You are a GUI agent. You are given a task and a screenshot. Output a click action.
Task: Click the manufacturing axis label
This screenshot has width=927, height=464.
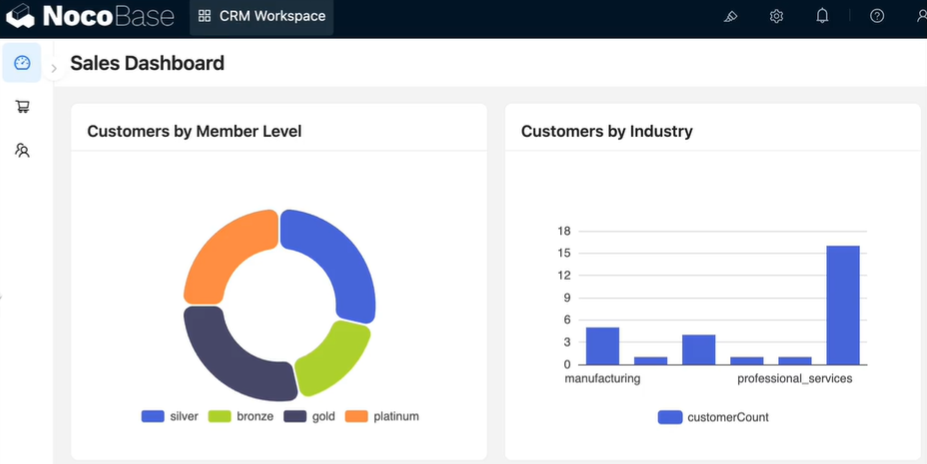coord(602,378)
